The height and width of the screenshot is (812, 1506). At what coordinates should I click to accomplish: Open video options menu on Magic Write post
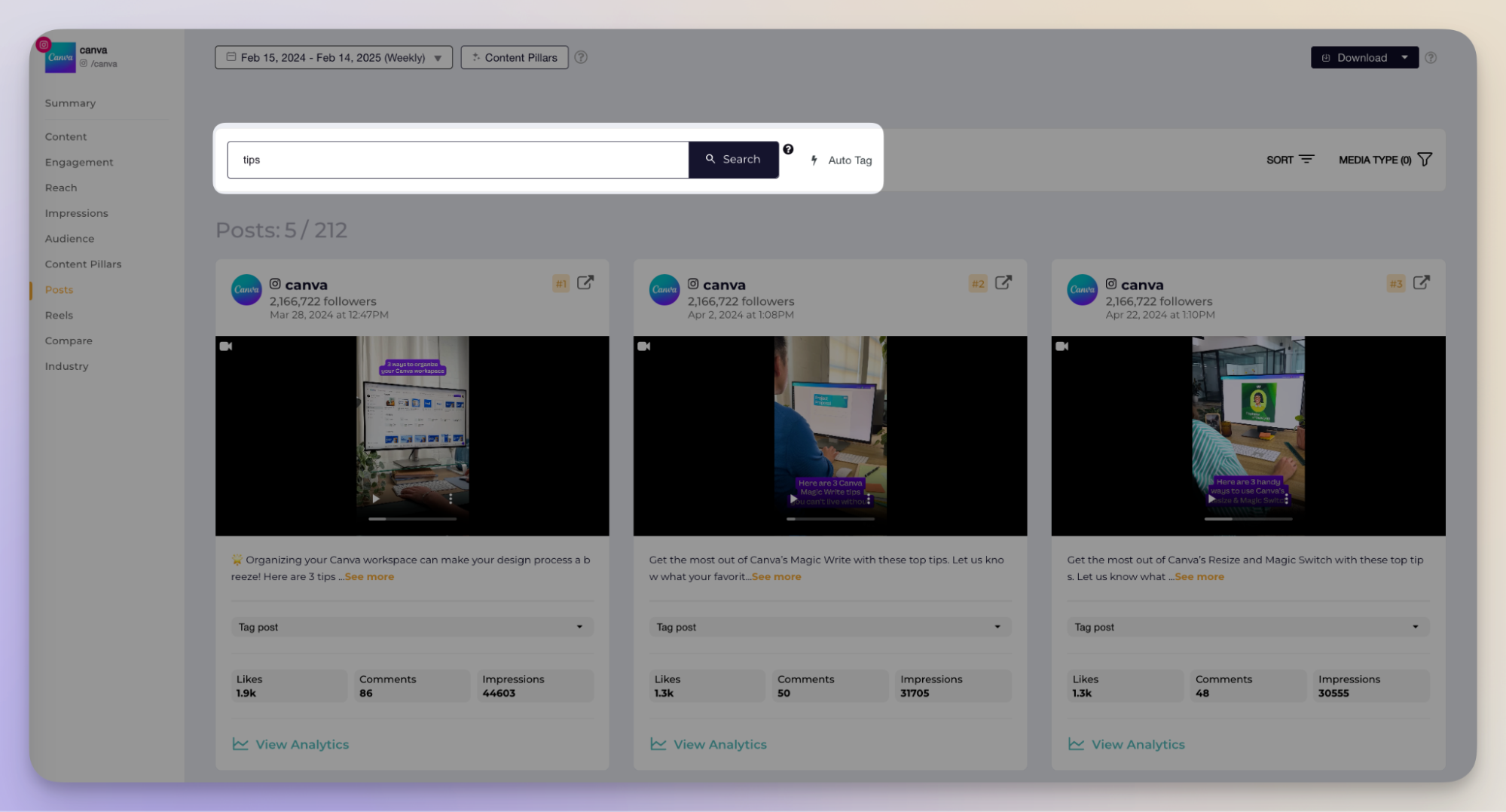coord(869,499)
